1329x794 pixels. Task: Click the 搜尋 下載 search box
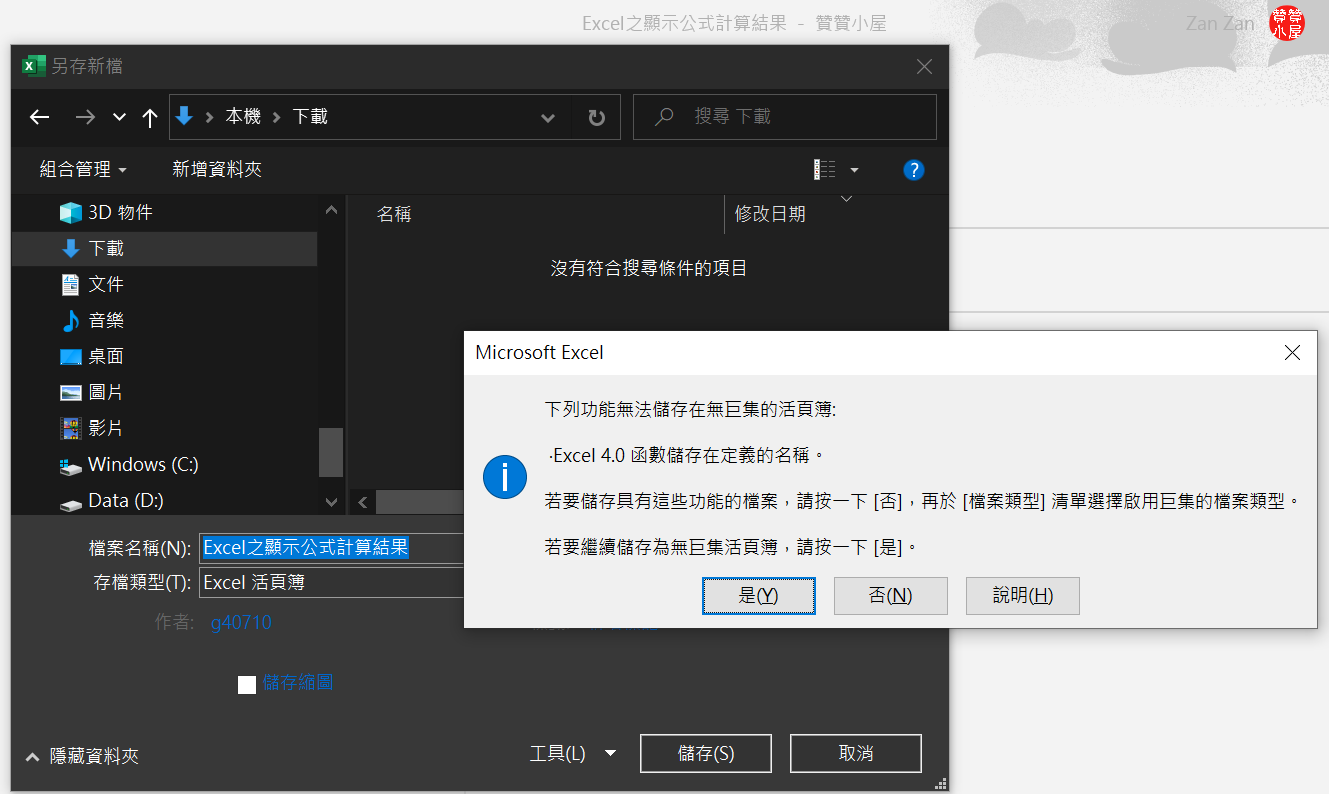tap(785, 117)
